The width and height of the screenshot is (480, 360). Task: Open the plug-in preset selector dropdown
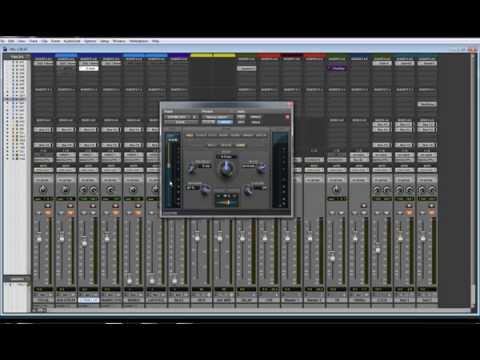217,117
